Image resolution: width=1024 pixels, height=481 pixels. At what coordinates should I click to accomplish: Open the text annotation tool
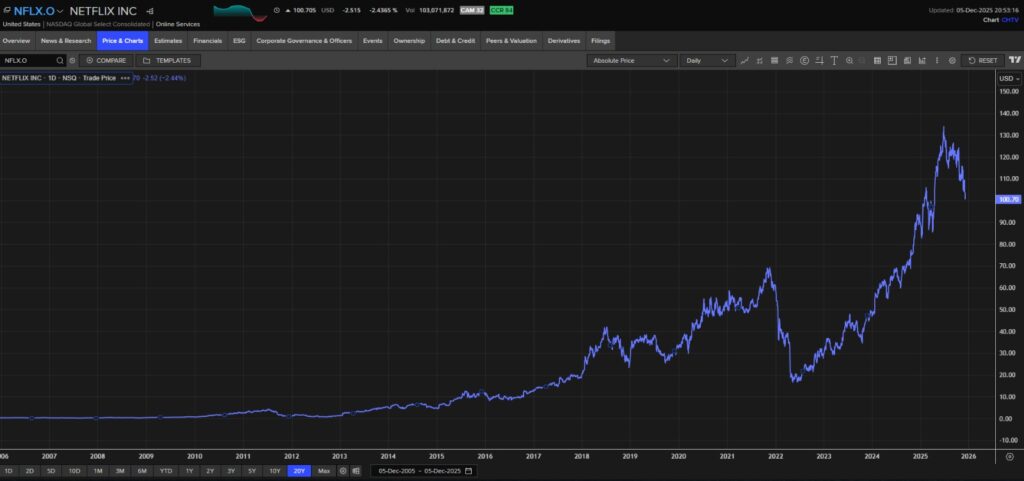(833, 60)
